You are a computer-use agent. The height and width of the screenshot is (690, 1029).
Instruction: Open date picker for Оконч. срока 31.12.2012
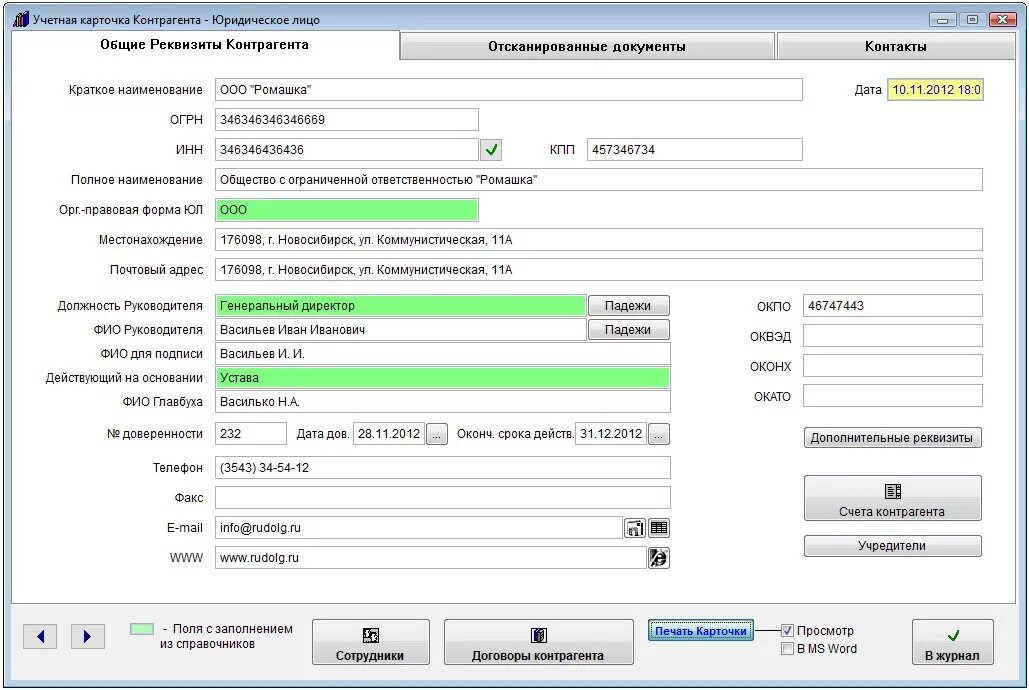659,434
